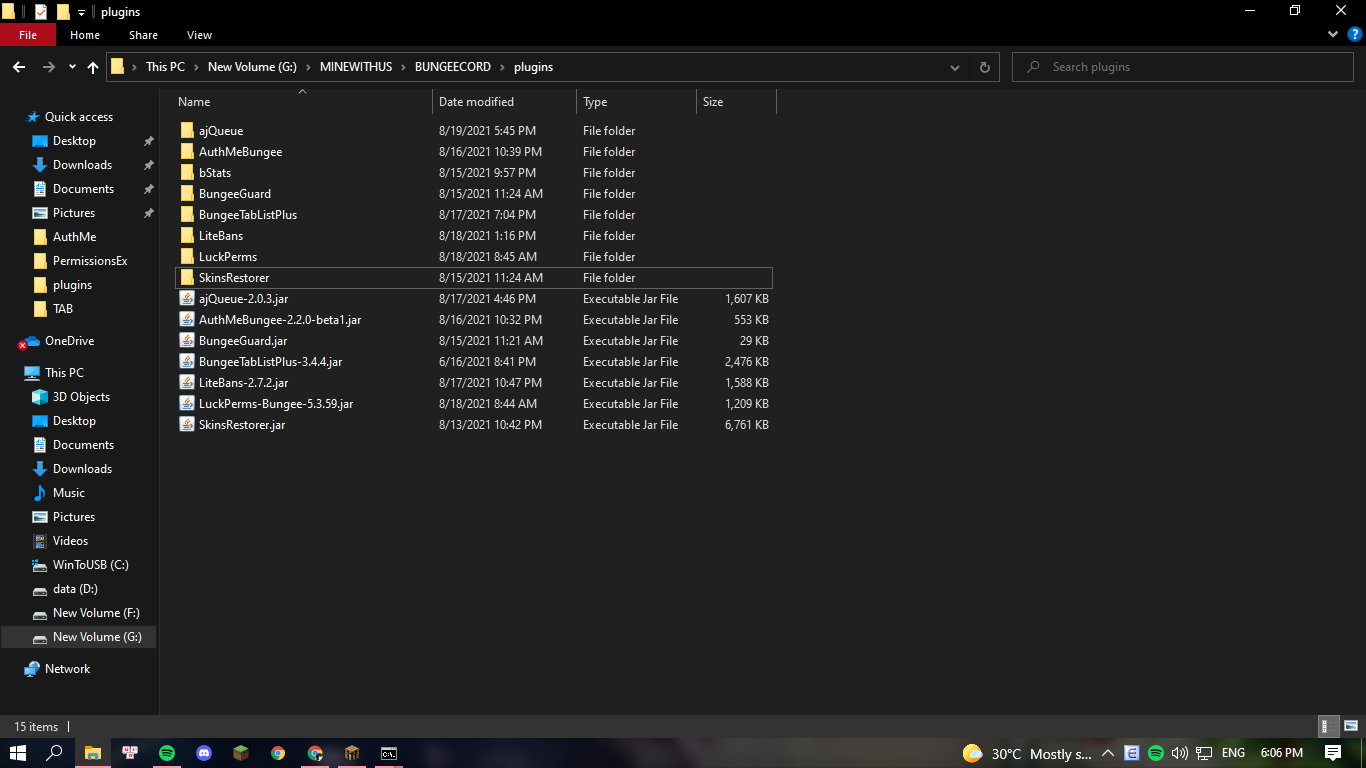Refresh the plugins folder view

984,67
